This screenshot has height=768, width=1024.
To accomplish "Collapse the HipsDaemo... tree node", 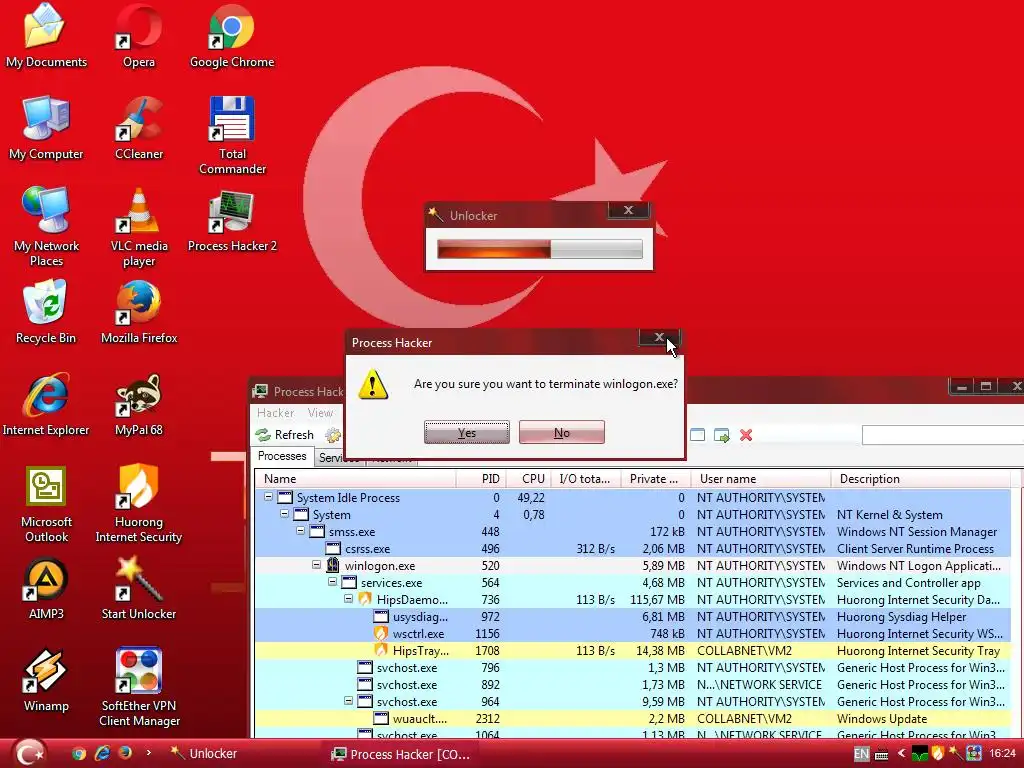I will coord(349,599).
